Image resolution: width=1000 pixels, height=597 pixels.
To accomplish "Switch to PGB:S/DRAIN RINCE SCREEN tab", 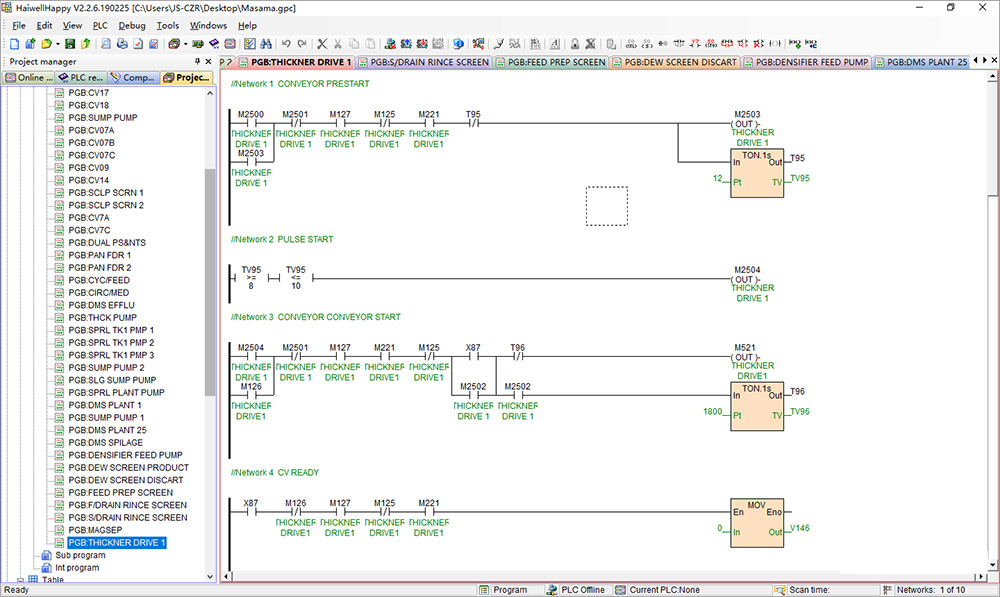I will pos(423,62).
